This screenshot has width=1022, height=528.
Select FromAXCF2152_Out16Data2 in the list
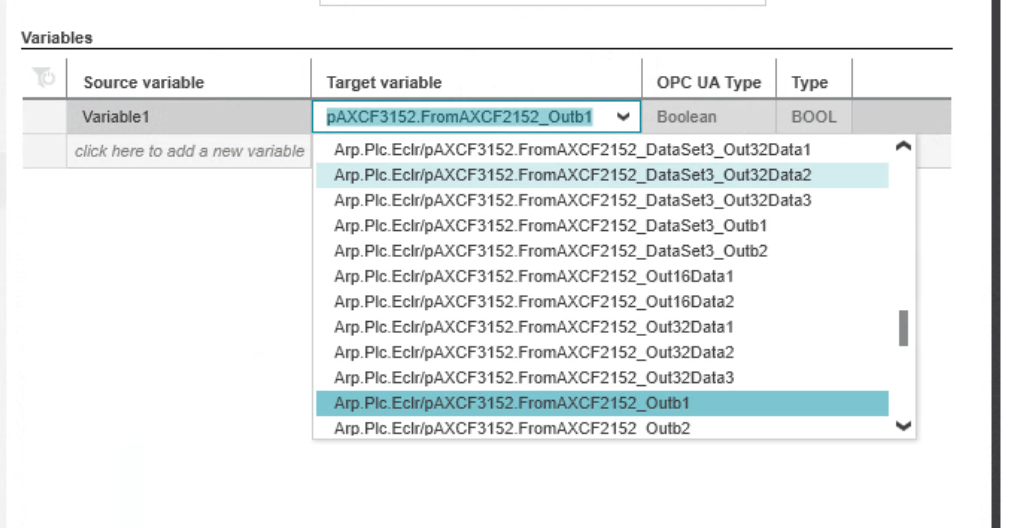click(x=602, y=302)
